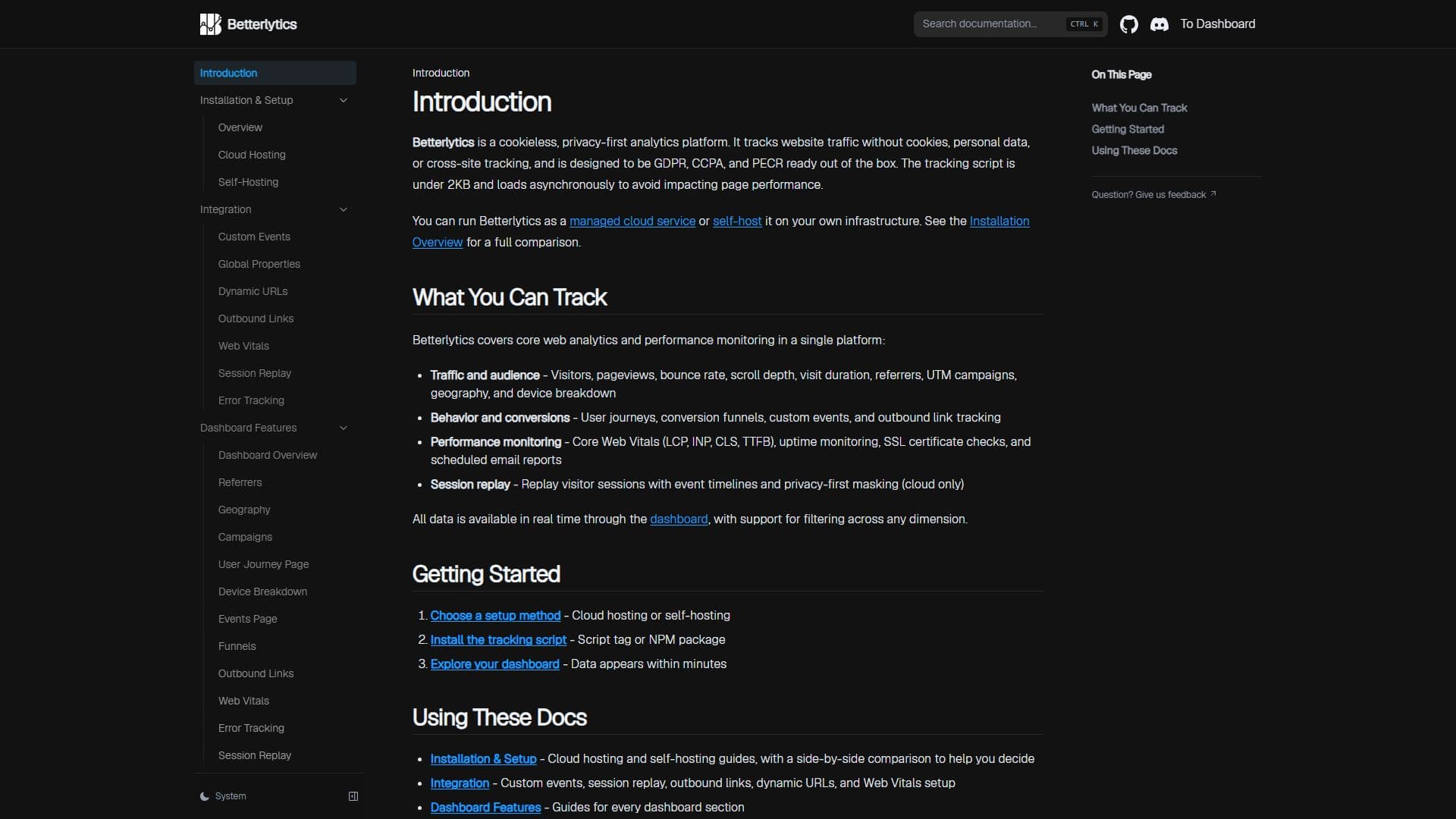Open Choose a setup method link
Viewport: 1456px width, 819px height.
(495, 615)
